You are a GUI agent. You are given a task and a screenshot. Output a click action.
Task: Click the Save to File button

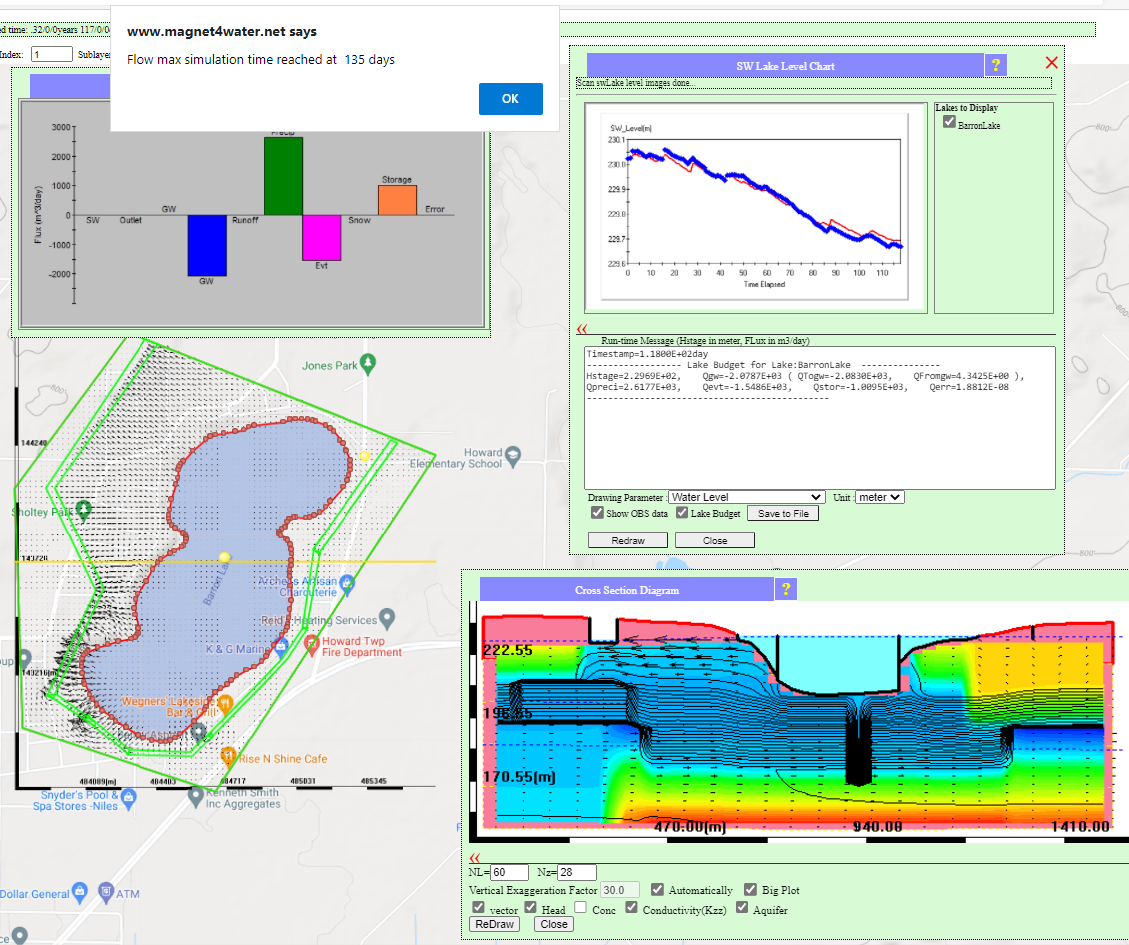click(x=783, y=514)
